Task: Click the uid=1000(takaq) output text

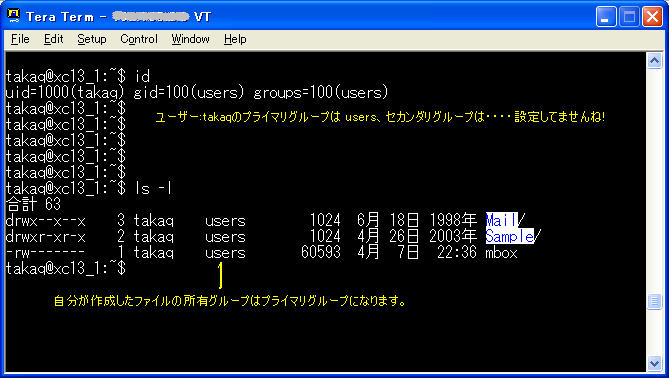Action: click(x=64, y=92)
